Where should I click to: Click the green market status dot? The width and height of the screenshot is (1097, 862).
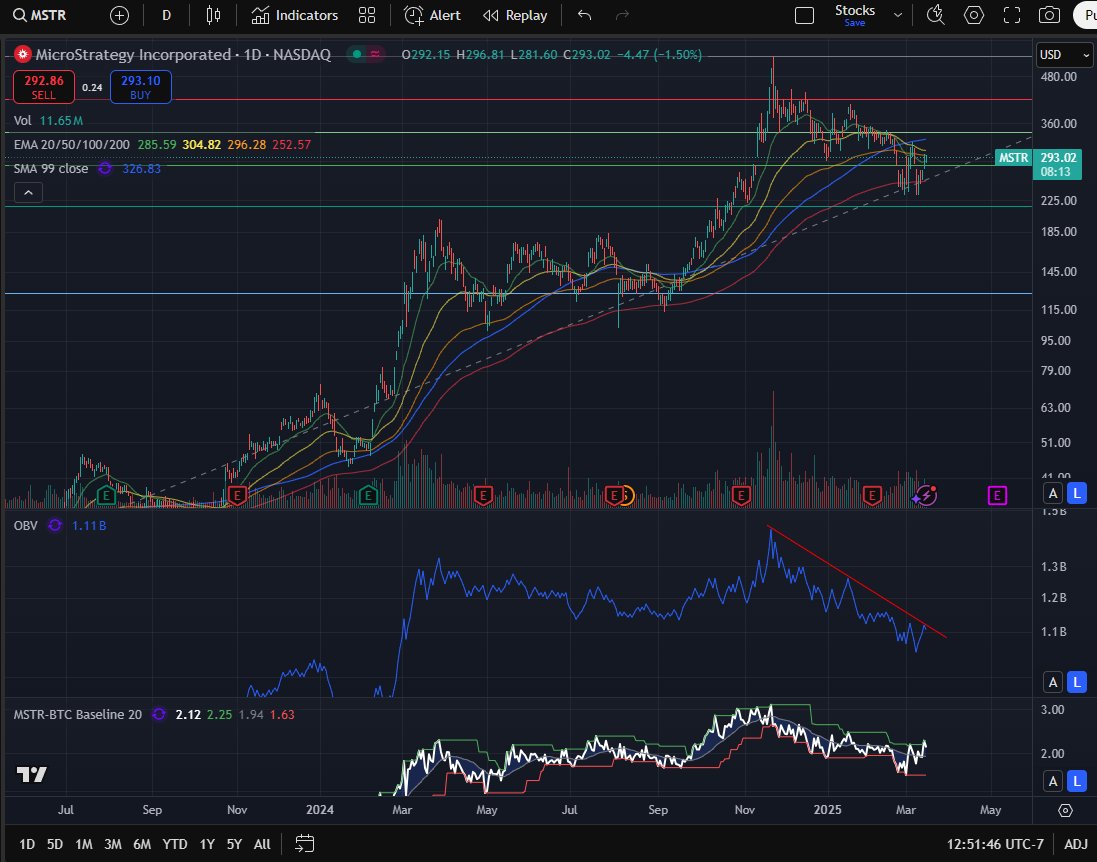358,55
